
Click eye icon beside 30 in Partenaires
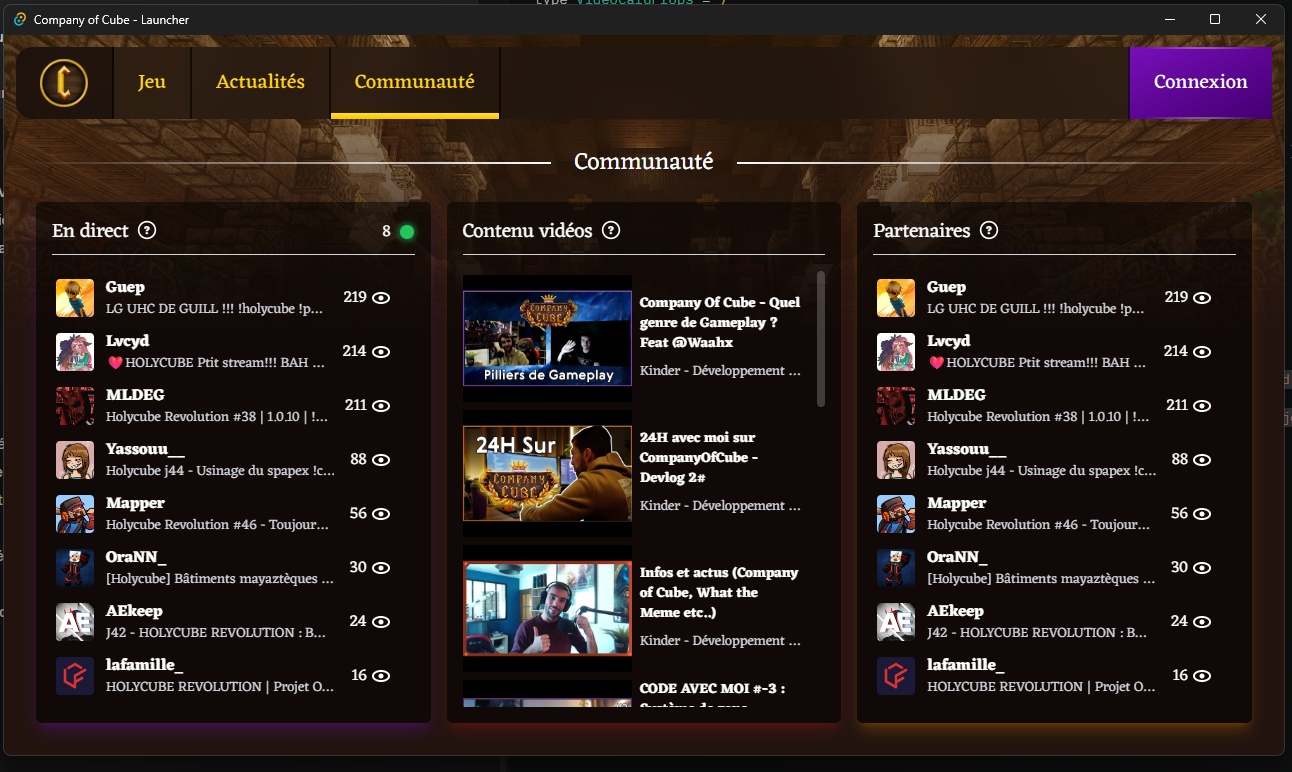pyautogui.click(x=1202, y=568)
